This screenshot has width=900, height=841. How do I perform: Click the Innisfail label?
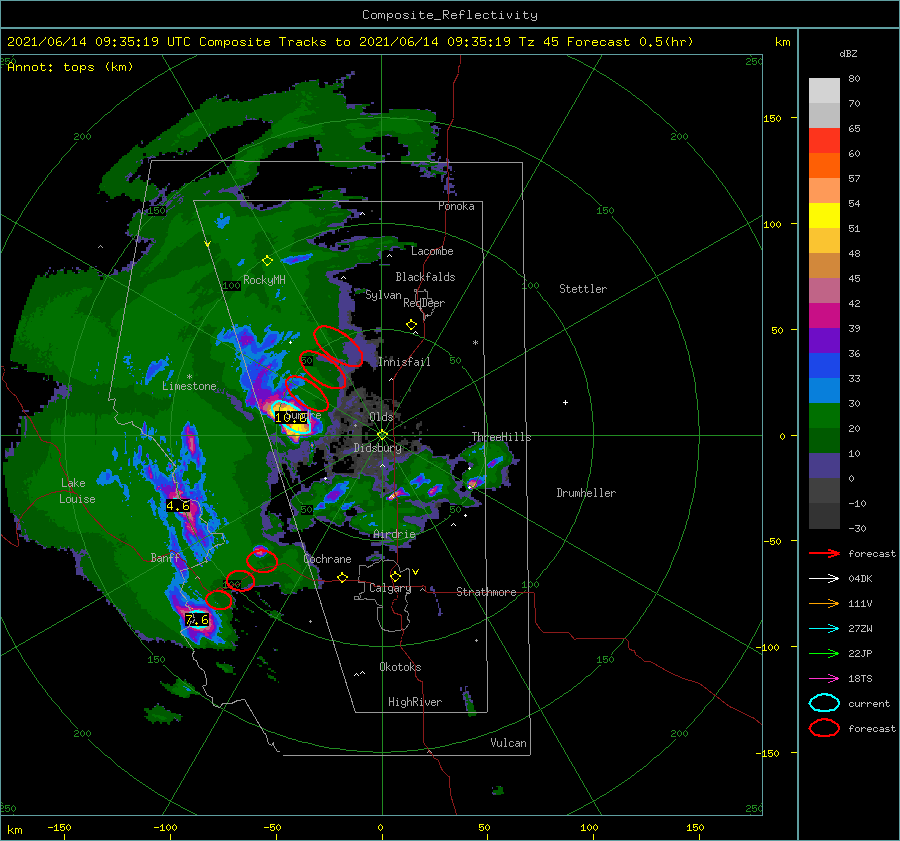tap(404, 362)
